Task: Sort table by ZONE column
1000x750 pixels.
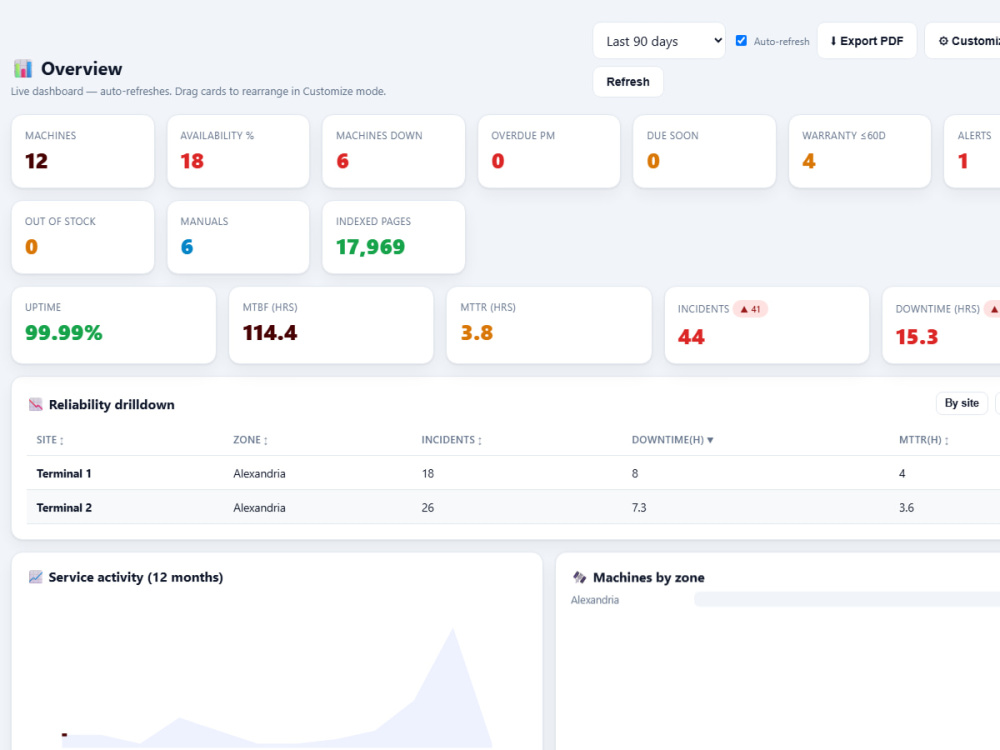Action: point(250,440)
